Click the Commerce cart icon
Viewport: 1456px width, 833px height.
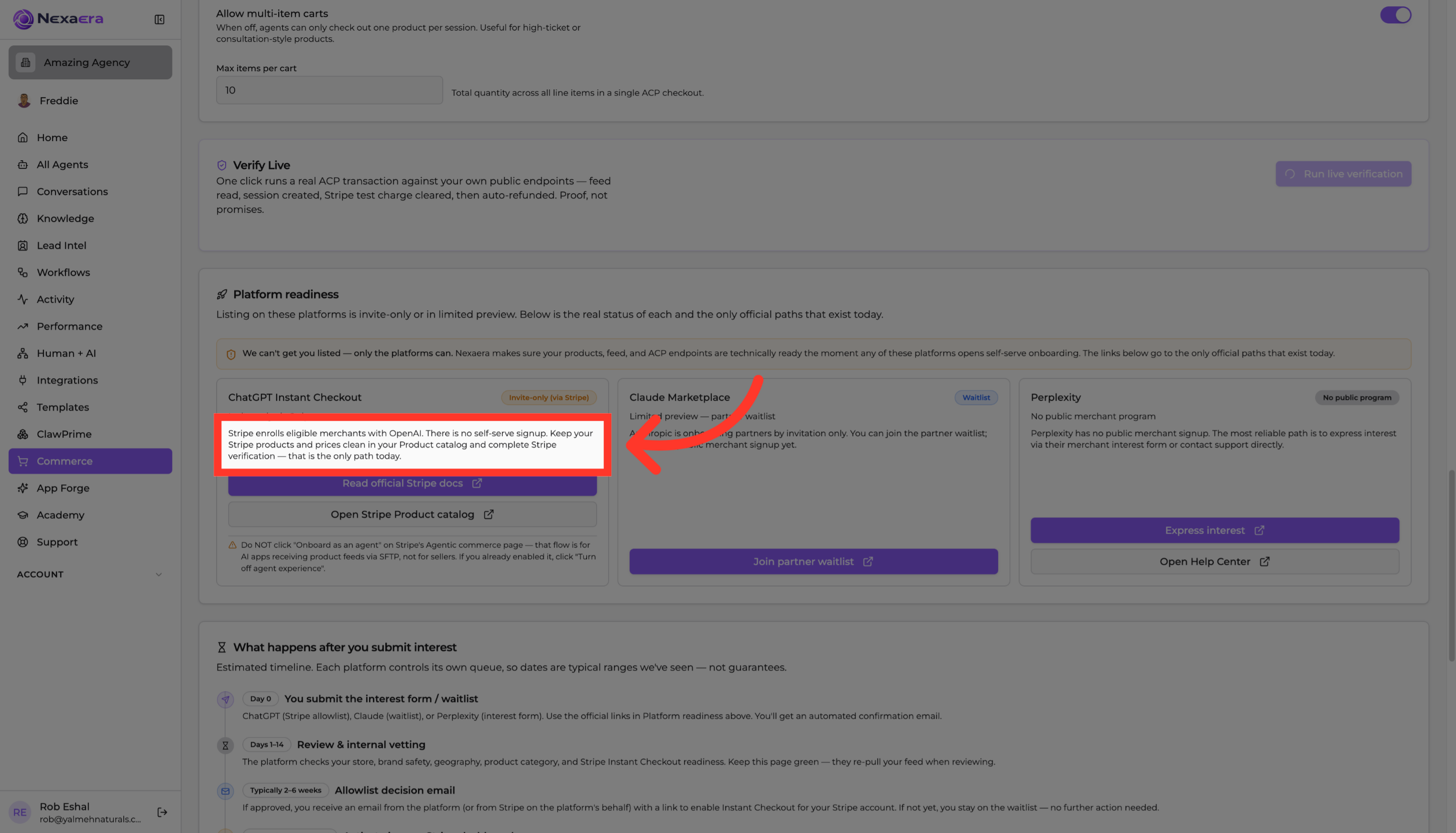[x=23, y=461]
